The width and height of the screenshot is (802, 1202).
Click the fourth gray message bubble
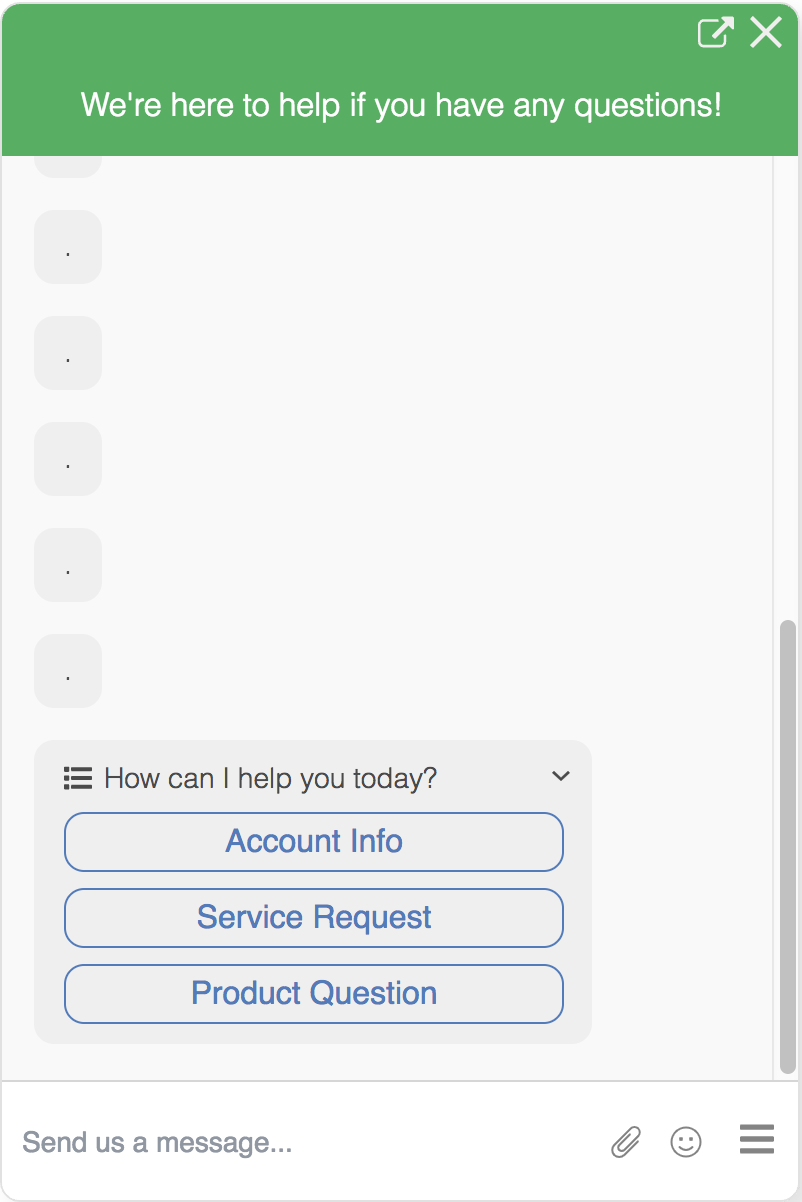(x=67, y=459)
